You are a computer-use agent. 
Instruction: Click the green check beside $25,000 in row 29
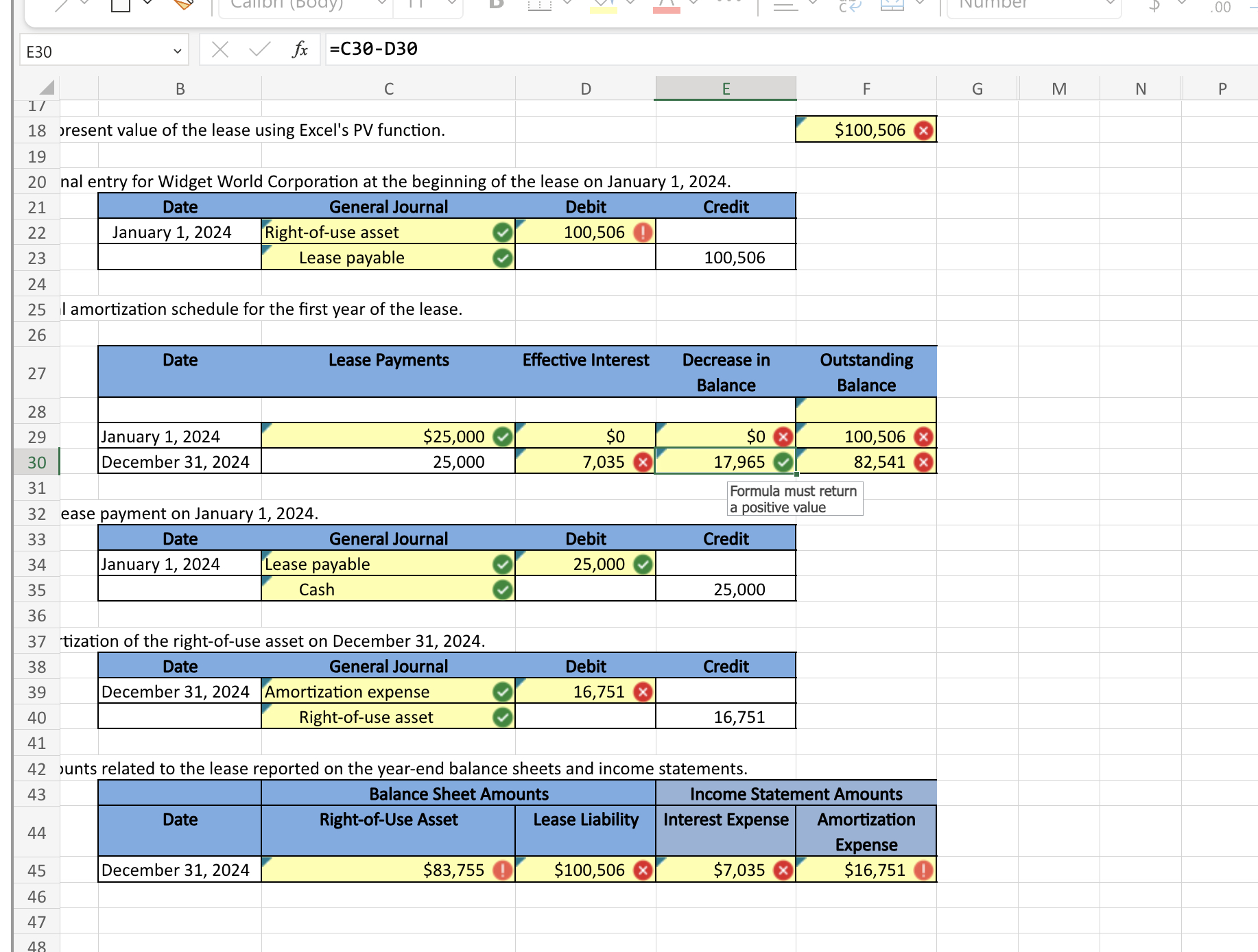(503, 436)
